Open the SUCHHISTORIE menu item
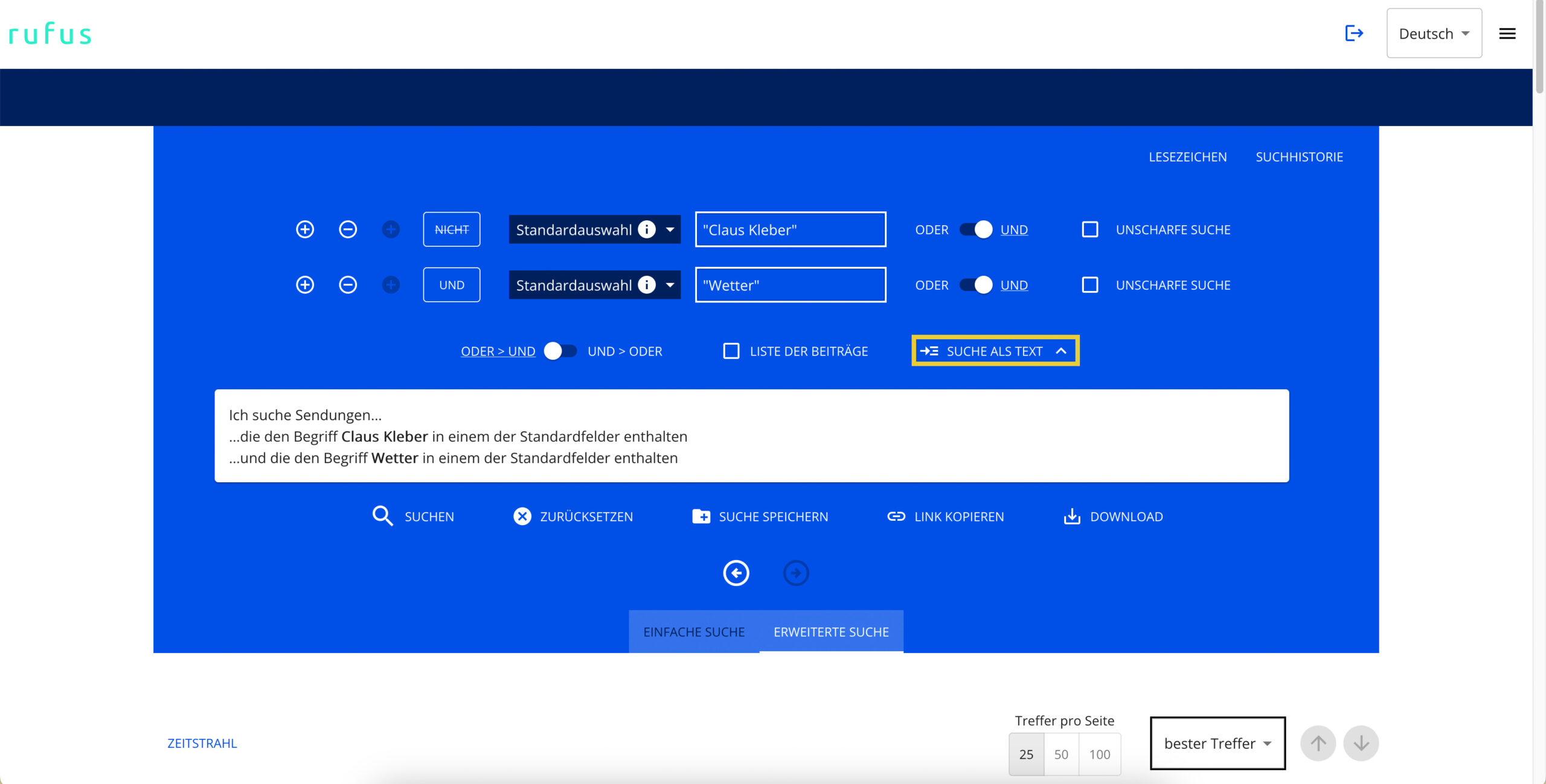Screen dimensions: 1546x784 pos(1299,157)
